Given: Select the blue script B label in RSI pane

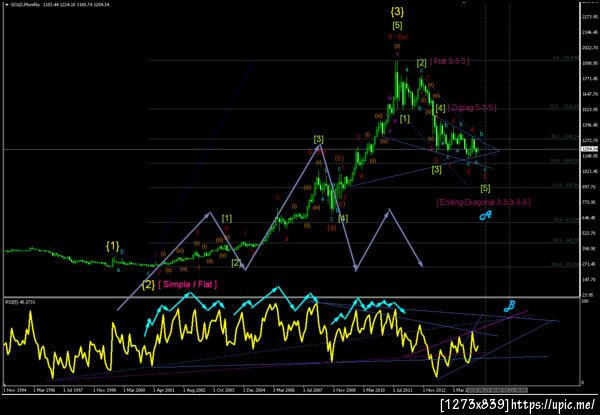Looking at the screenshot, I should pyautogui.click(x=509, y=306).
